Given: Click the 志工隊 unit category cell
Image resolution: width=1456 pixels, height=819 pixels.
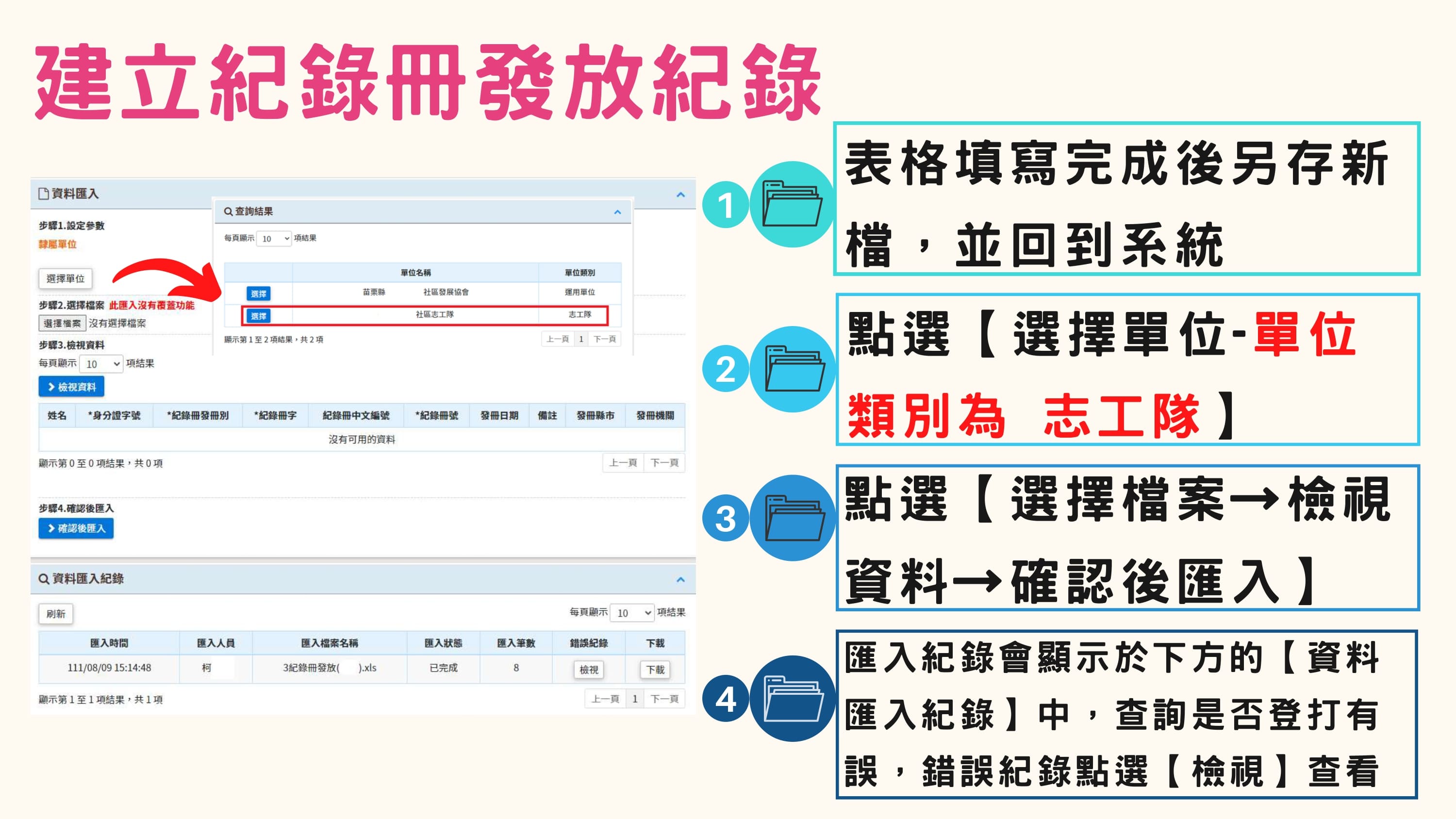Looking at the screenshot, I should click(x=580, y=314).
